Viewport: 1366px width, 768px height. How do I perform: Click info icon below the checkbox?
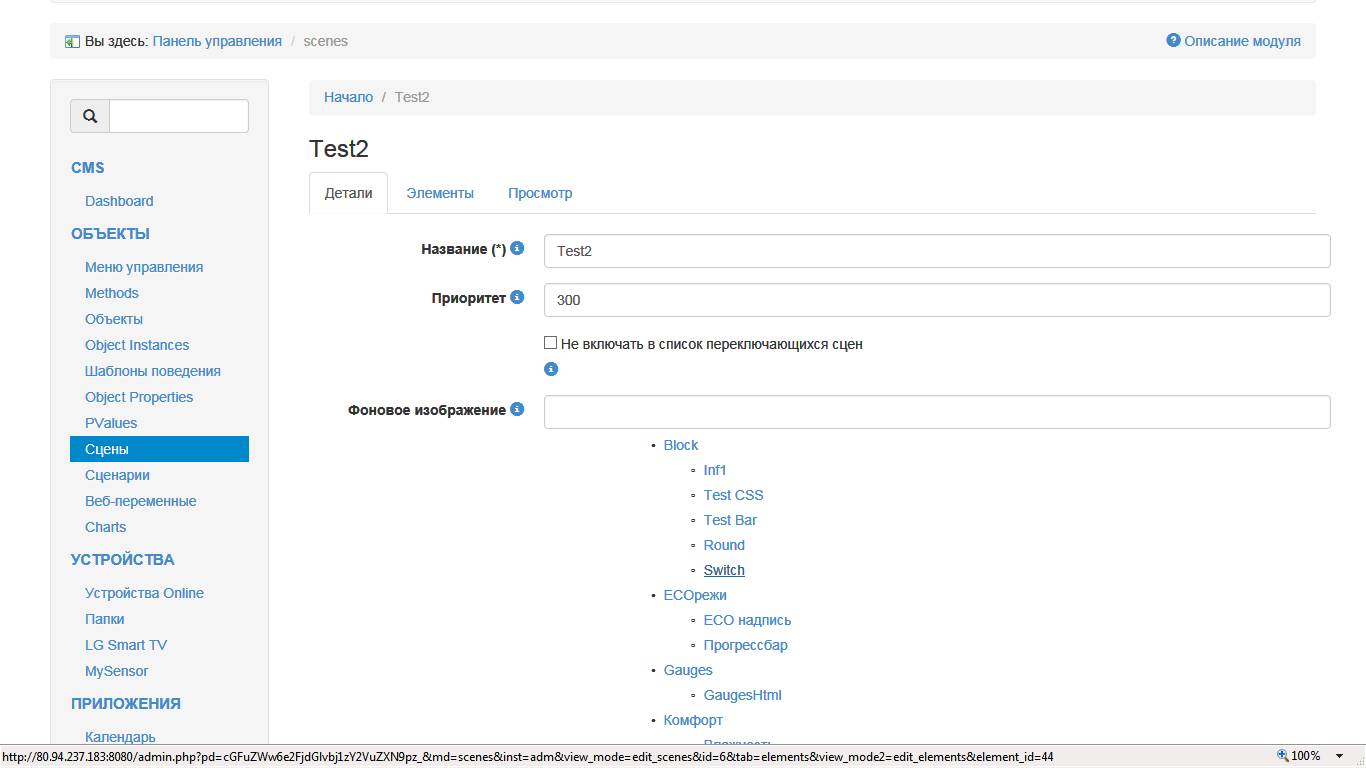tap(550, 369)
